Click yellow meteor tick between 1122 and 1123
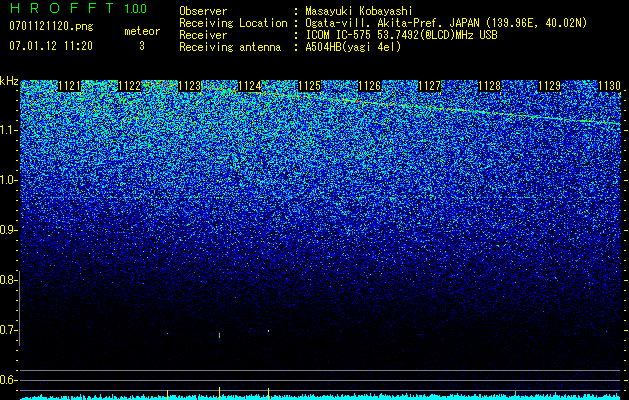 [x=167, y=394]
